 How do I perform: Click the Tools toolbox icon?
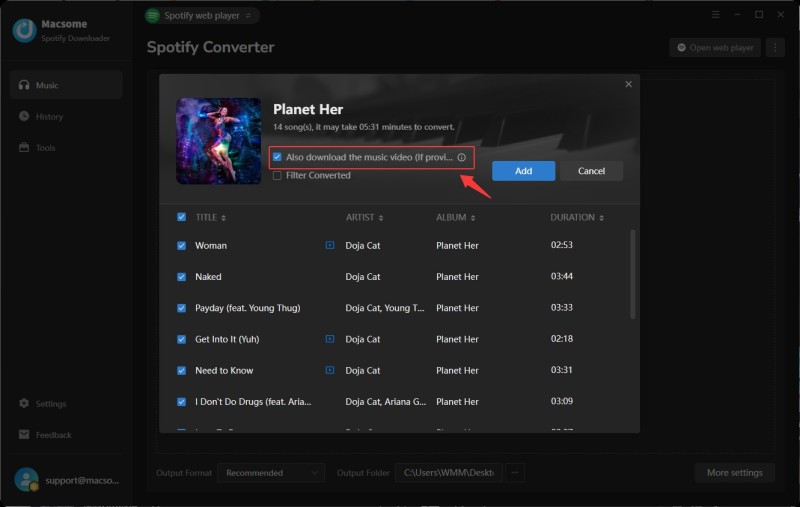(24, 147)
